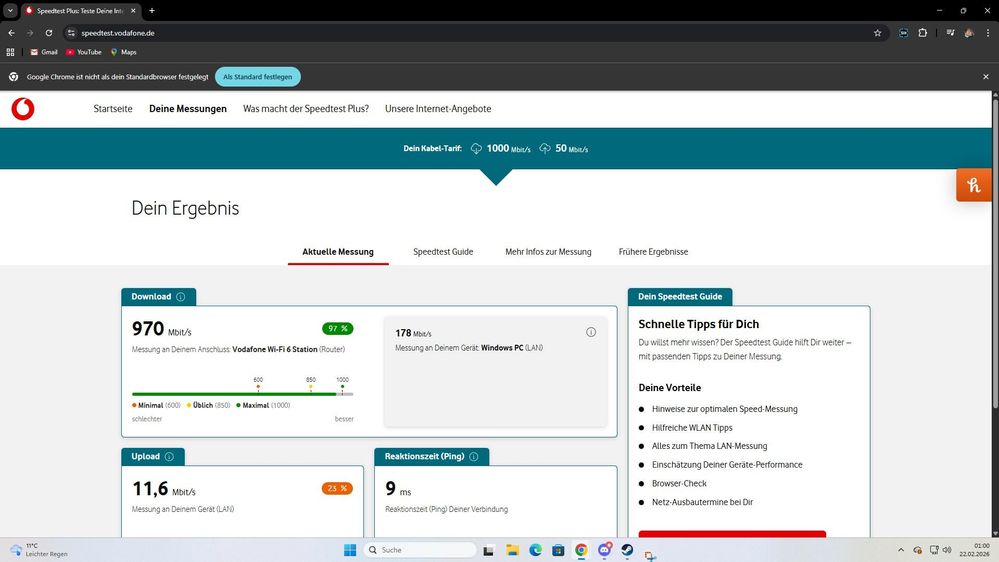Select the Aktuelle Messung tab

[338, 252]
